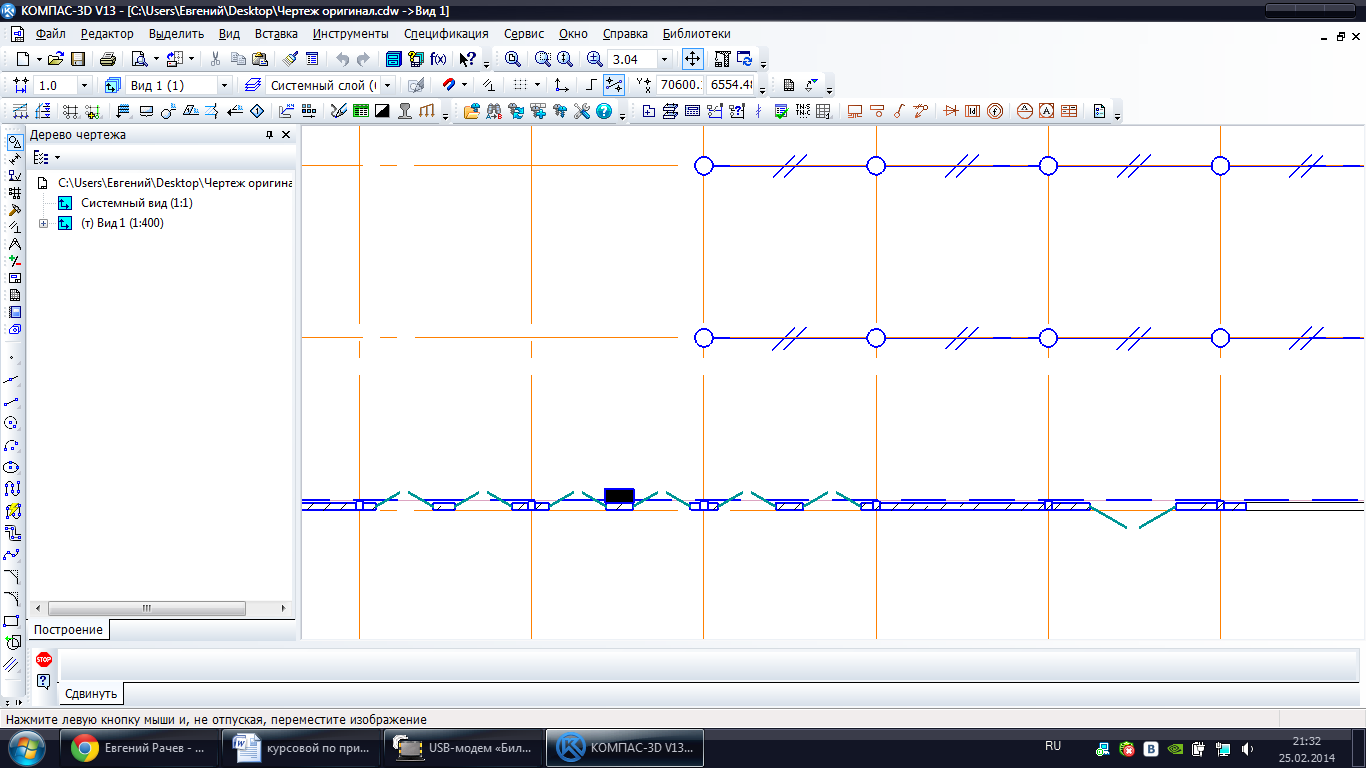1366x768 pixels.
Task: Print the drawing via the printer icon
Action: (108, 59)
